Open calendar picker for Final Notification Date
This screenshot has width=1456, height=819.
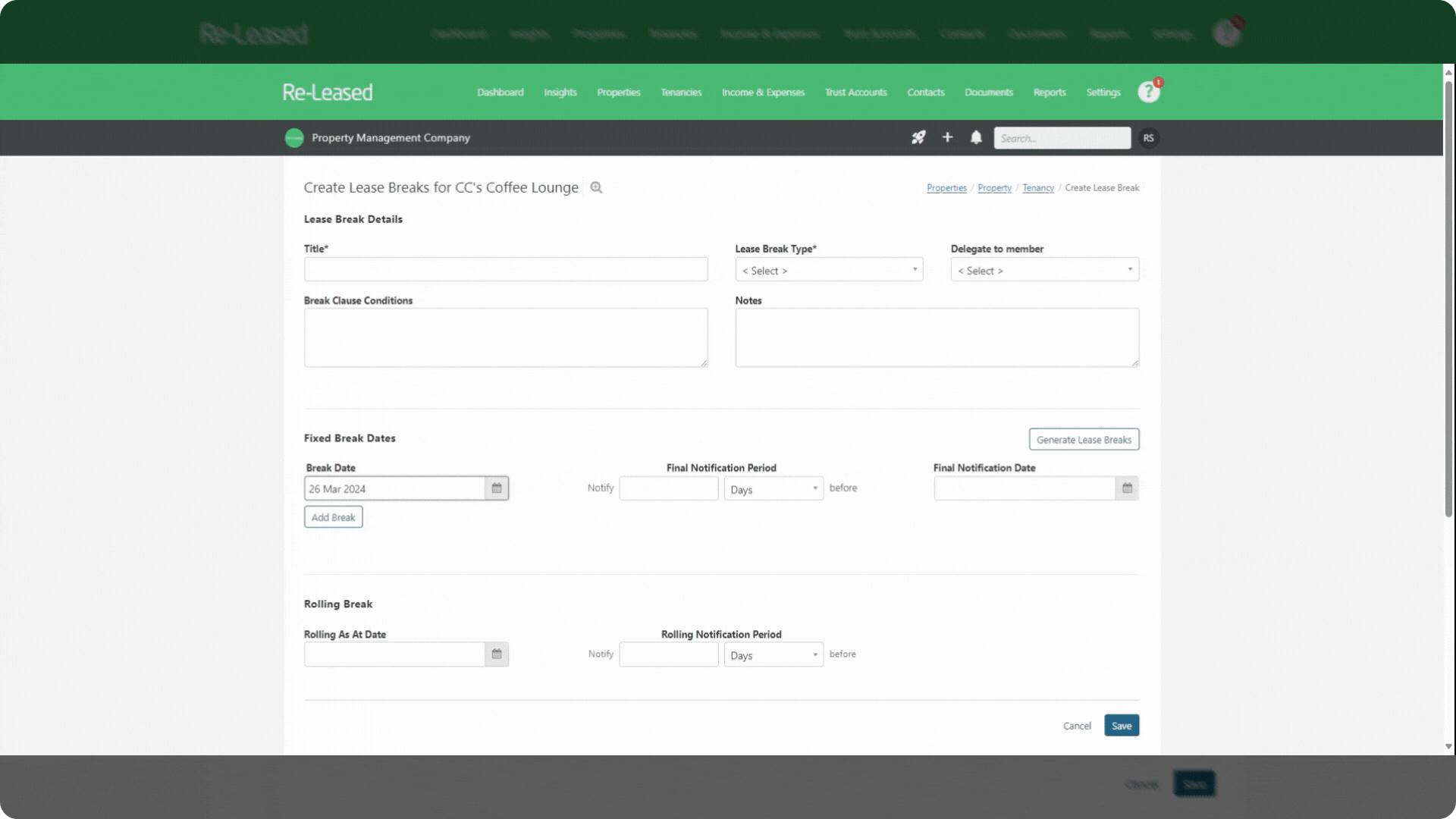1127,488
